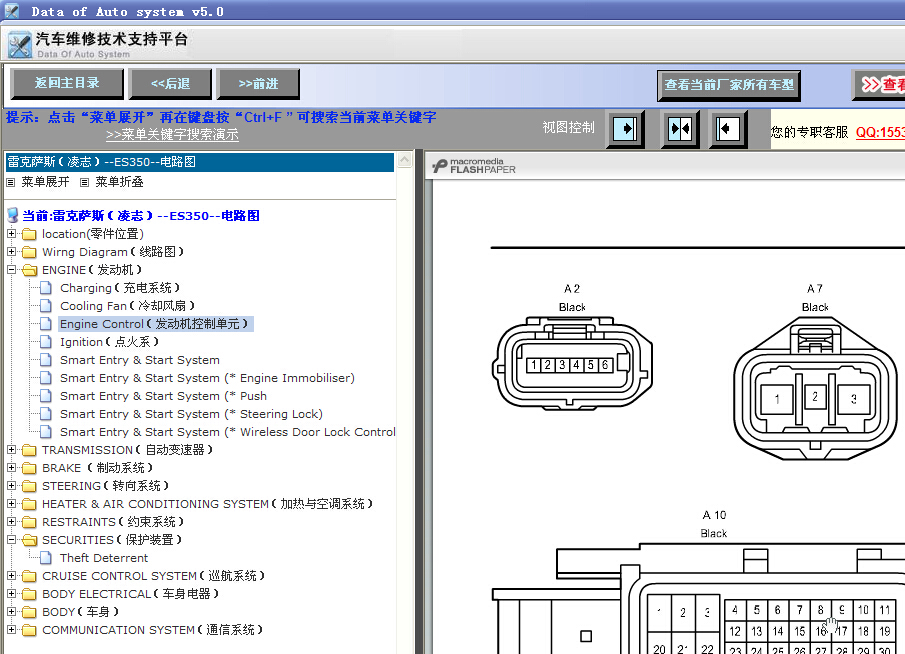Expand HEATER & AIR CONDITIONING SYSTEM folder

(x=11, y=503)
